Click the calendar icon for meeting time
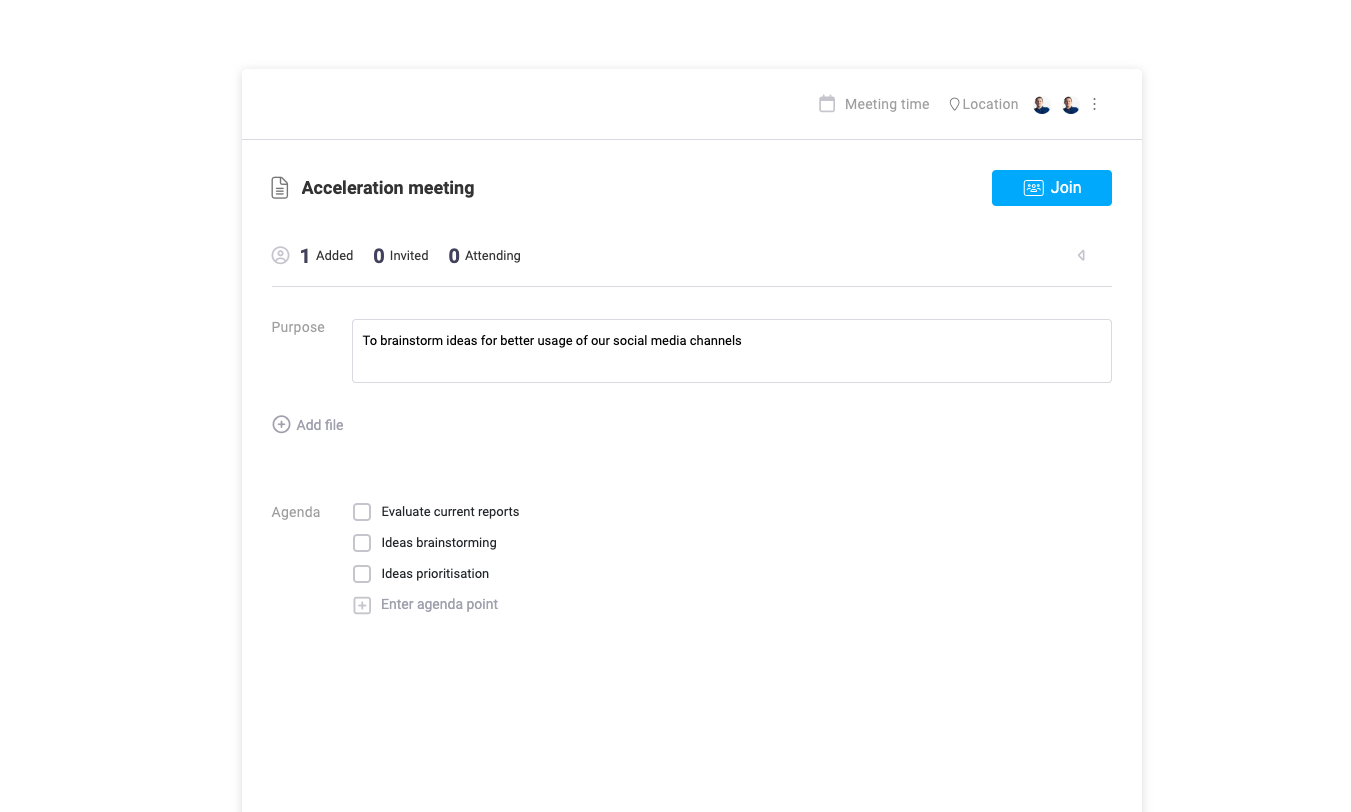Image resolution: width=1351 pixels, height=812 pixels. (x=827, y=104)
